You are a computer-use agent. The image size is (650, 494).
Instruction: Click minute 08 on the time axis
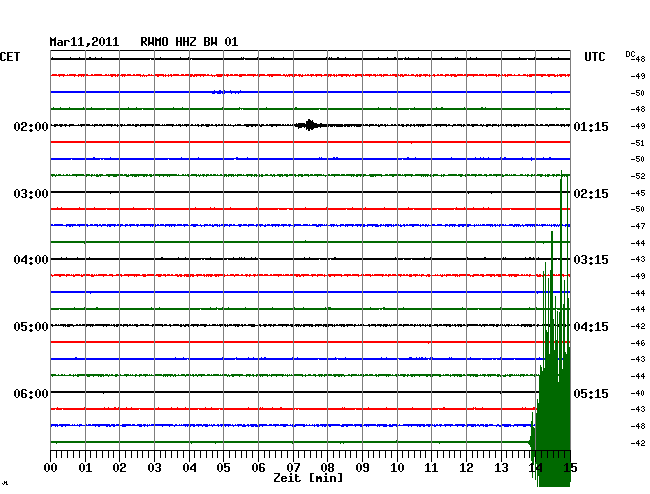click(x=327, y=467)
